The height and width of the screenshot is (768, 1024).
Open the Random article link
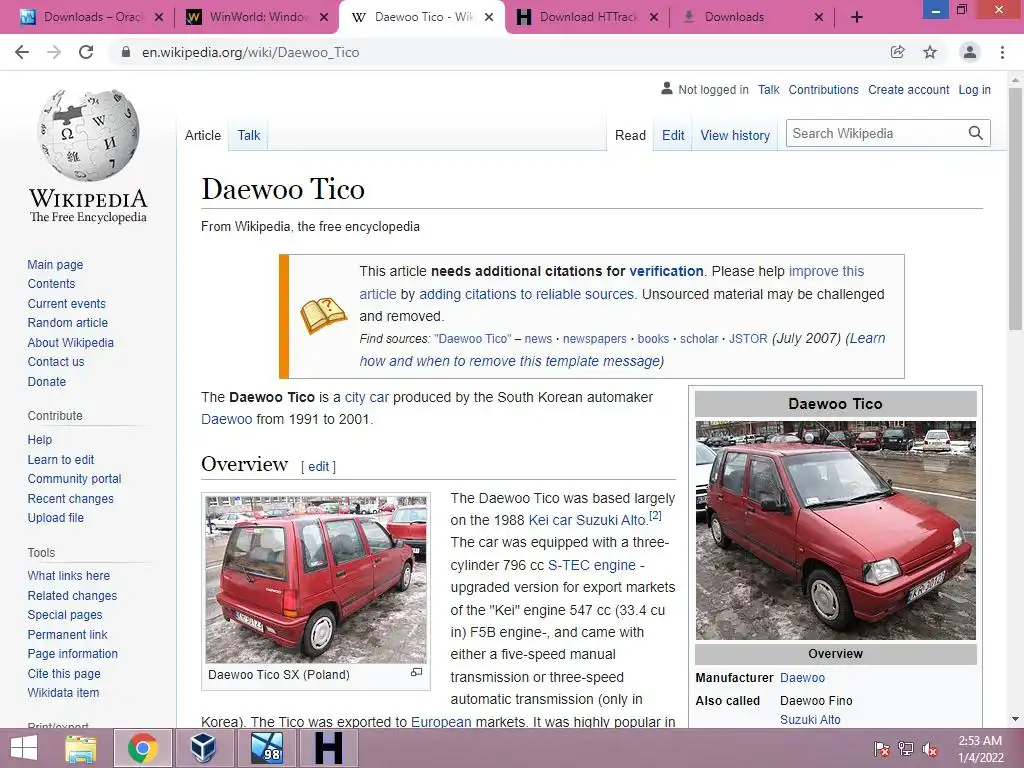[67, 323]
